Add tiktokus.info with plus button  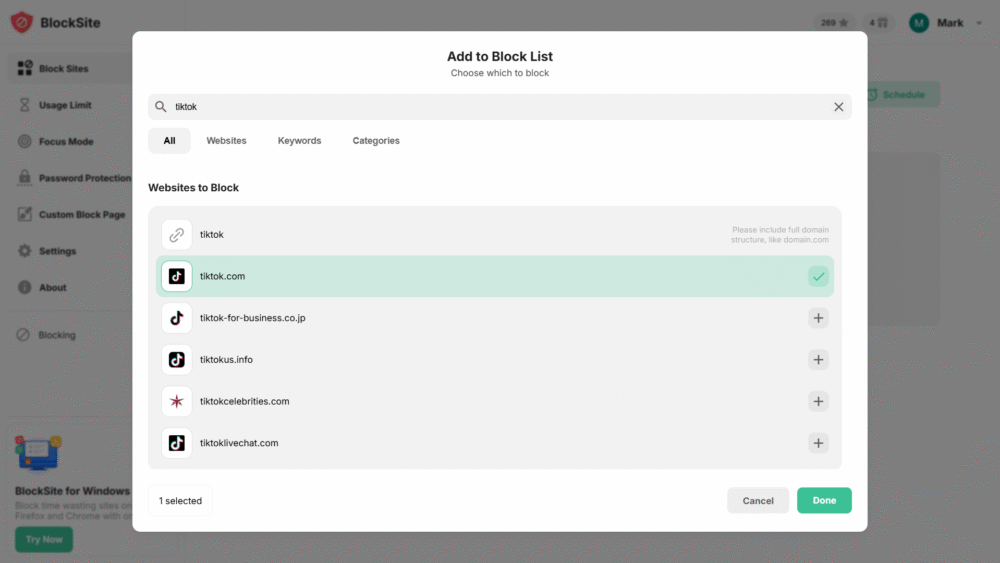[818, 360]
